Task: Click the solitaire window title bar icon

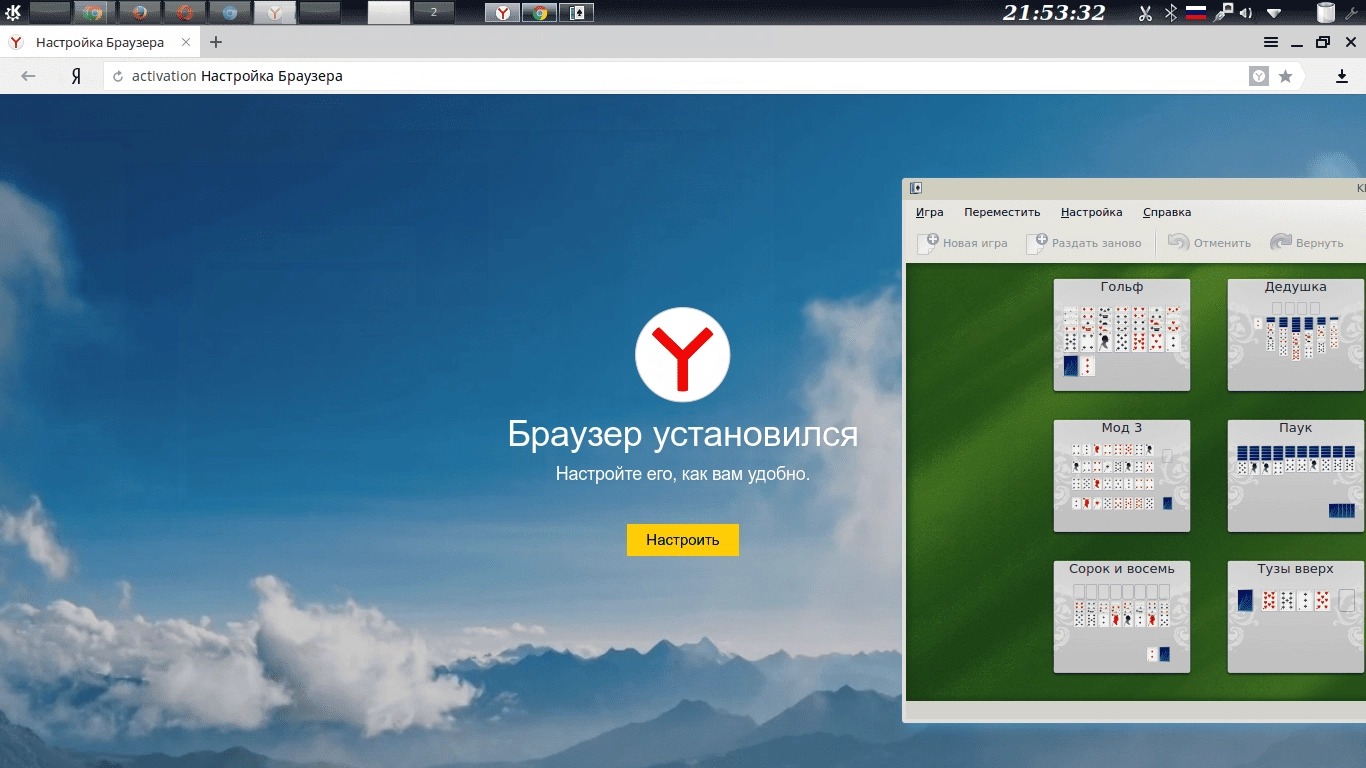Action: (x=916, y=188)
